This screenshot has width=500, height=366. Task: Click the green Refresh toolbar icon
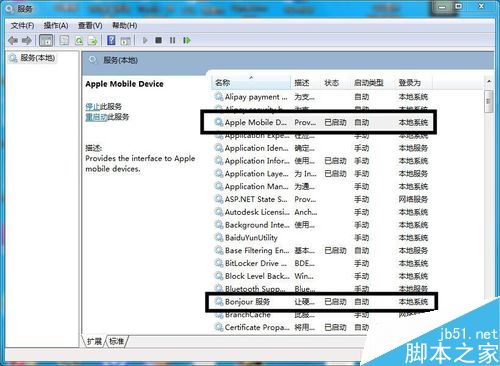79,41
